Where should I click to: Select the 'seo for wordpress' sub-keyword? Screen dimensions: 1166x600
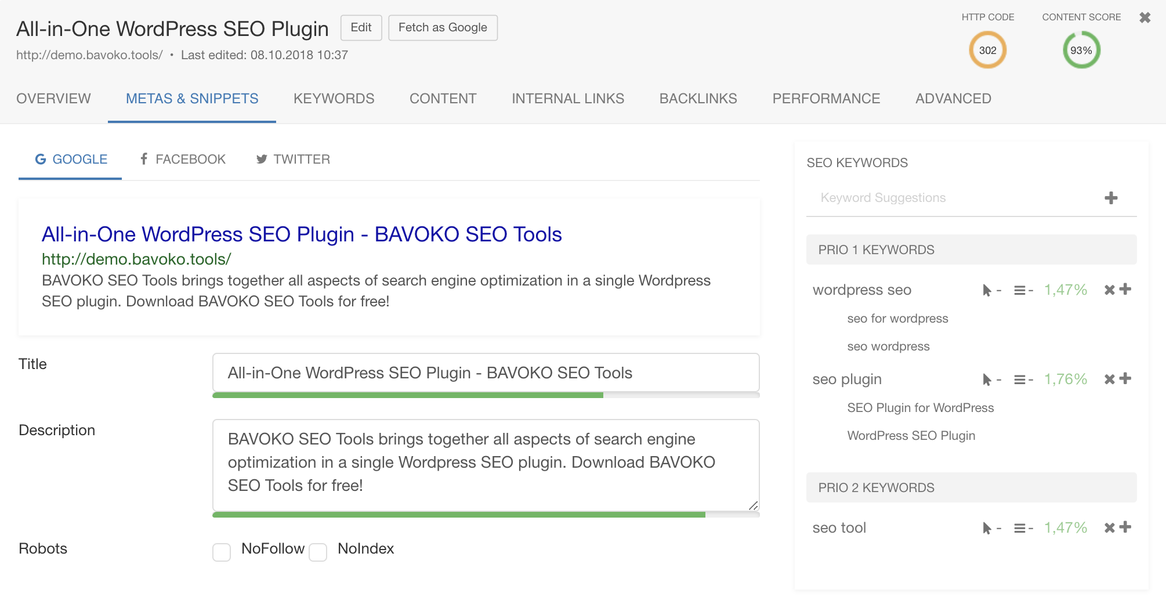point(898,318)
